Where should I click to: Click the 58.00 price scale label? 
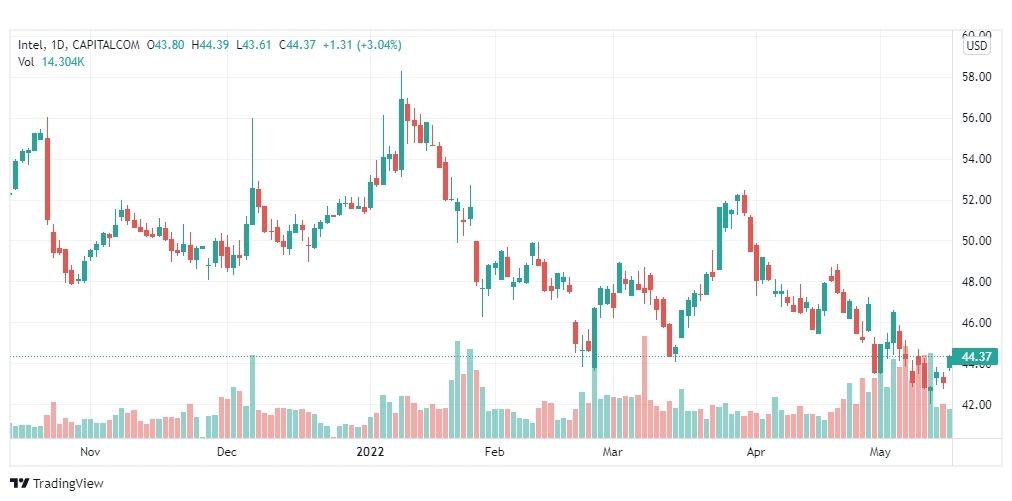(977, 77)
